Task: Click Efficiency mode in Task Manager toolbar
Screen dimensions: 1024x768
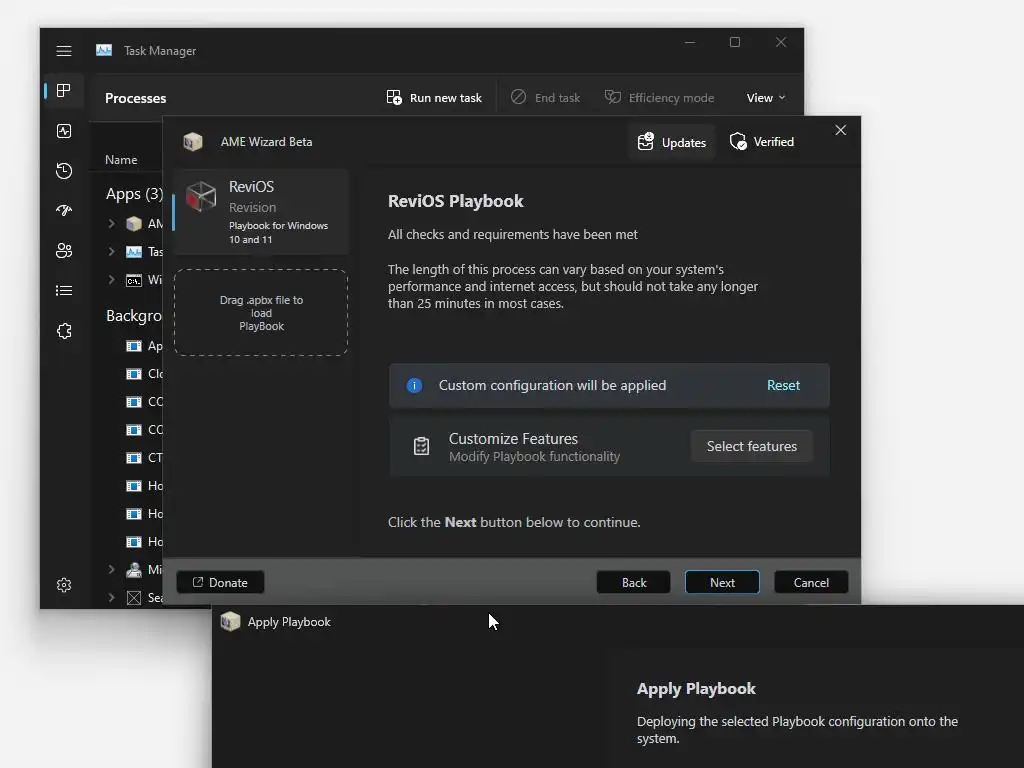Action: [x=659, y=97]
